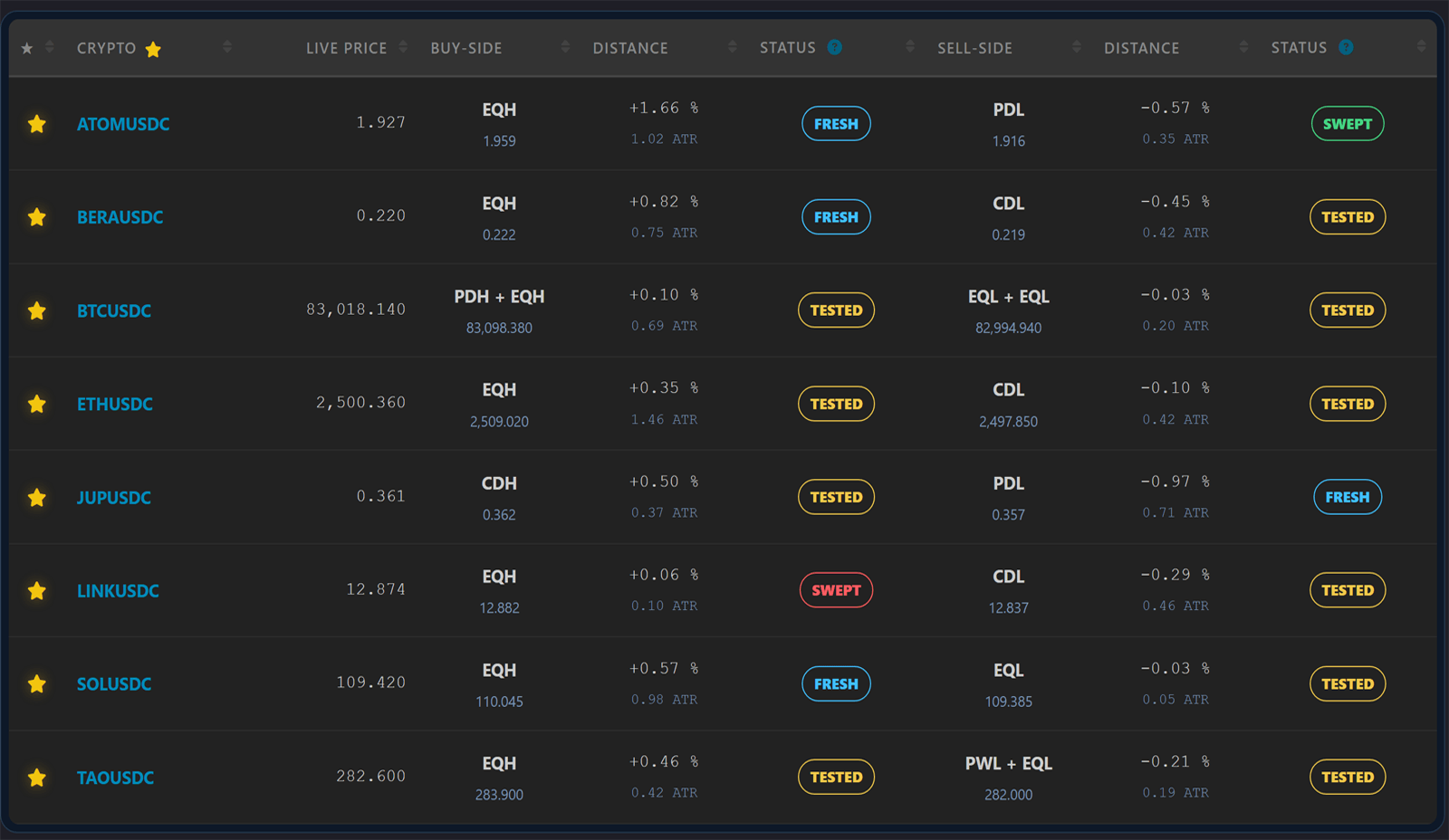
Task: Remove BTCUSDC from favorites via its star
Action: coord(37,310)
